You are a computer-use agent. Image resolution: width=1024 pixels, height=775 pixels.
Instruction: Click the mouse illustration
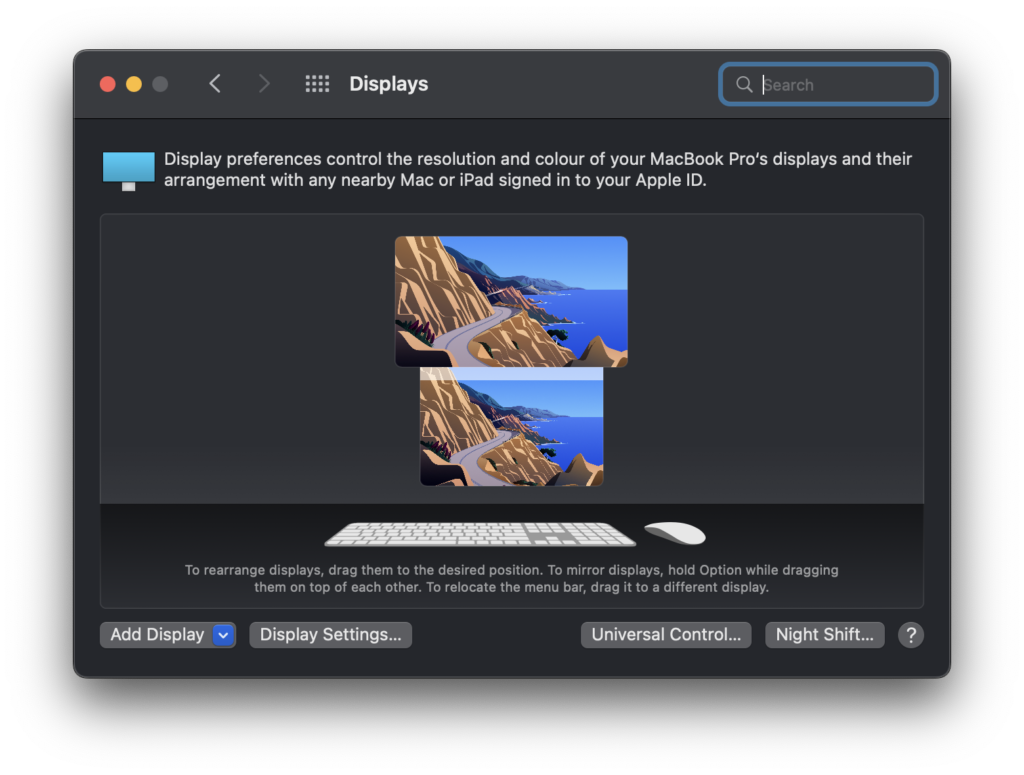675,533
